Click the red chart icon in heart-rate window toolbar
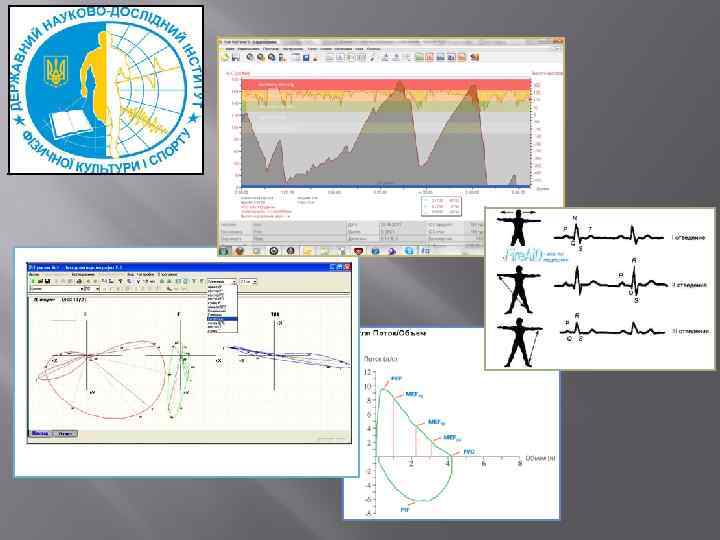This screenshot has height=540, width=720. coord(429,57)
